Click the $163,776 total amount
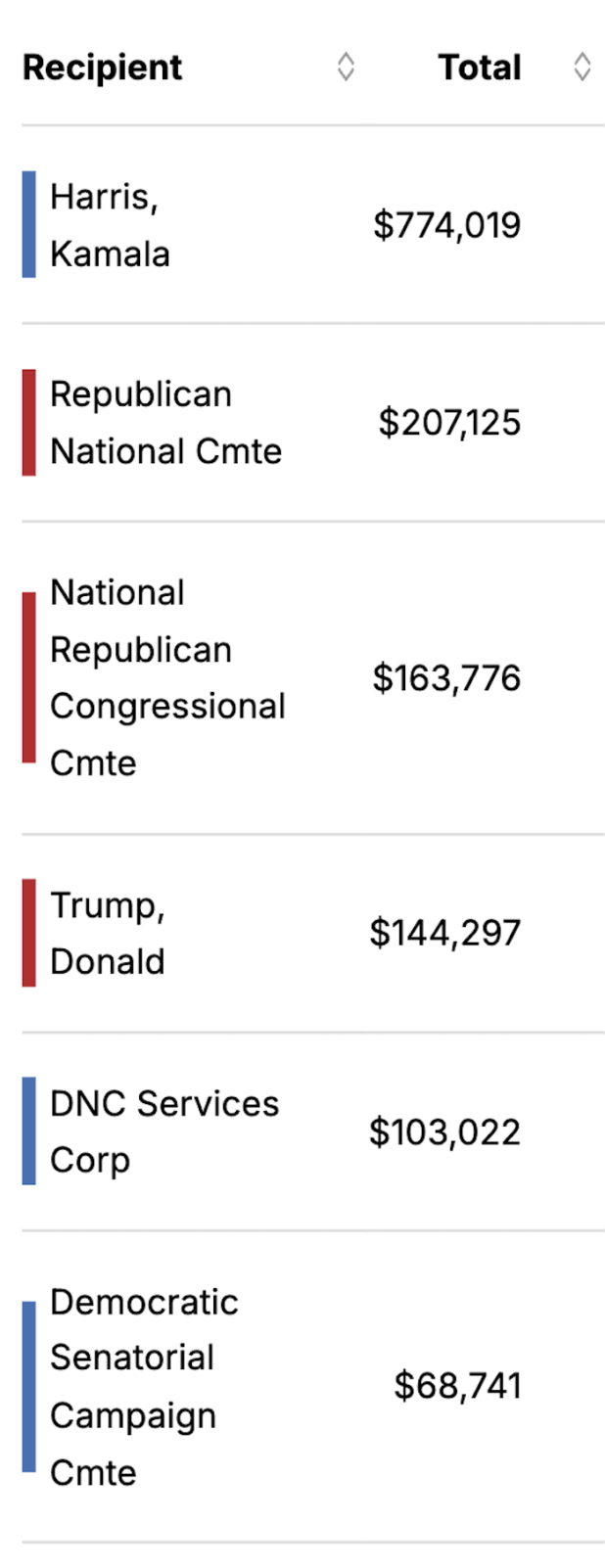The image size is (605, 1568). point(446,678)
